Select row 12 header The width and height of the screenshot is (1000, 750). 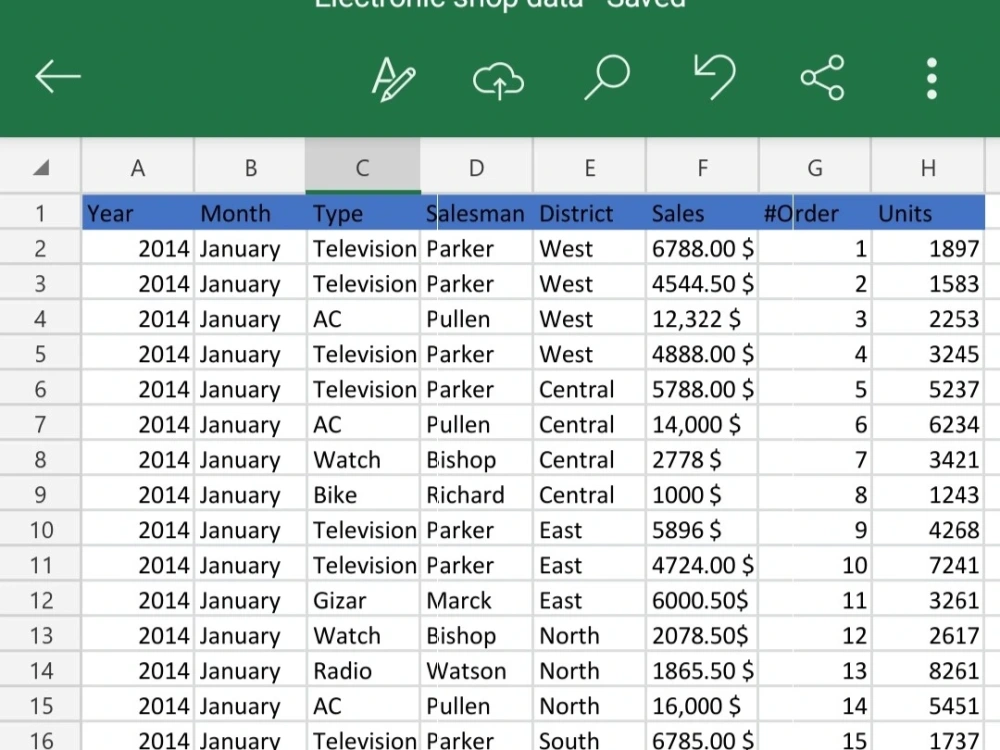click(40, 600)
